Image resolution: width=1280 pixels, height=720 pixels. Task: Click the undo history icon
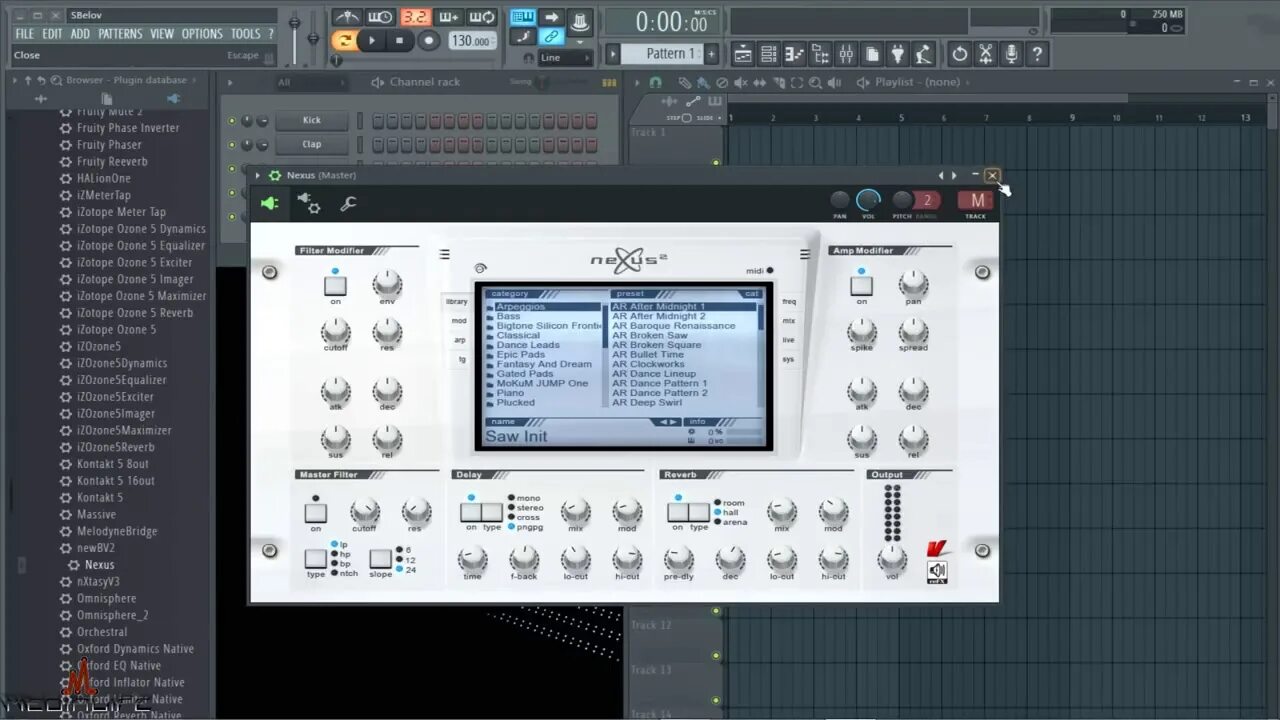click(x=960, y=54)
